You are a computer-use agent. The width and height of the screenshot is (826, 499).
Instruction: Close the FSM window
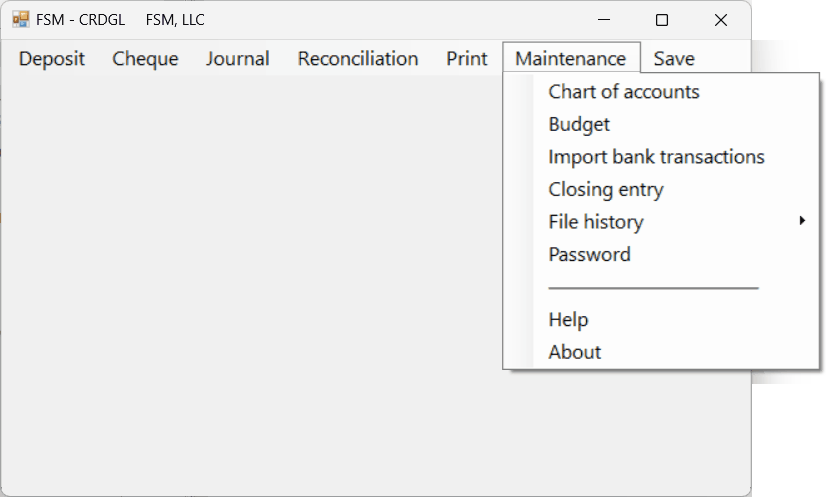[x=721, y=20]
